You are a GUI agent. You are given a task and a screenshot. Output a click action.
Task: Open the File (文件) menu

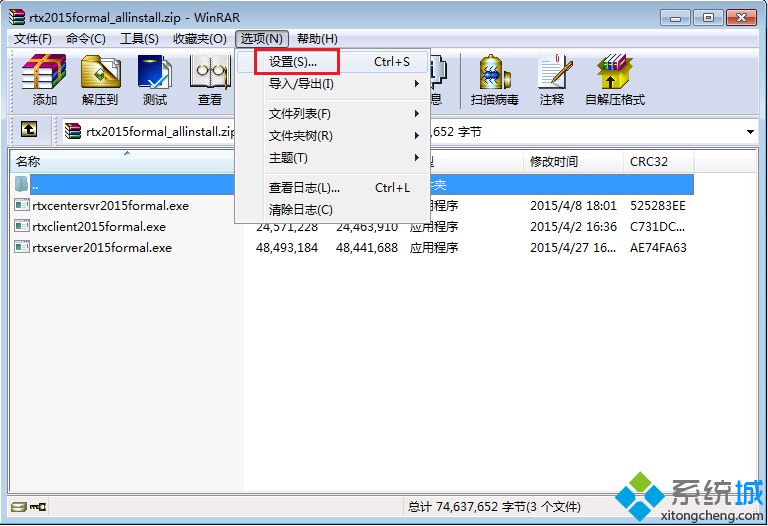[33, 39]
